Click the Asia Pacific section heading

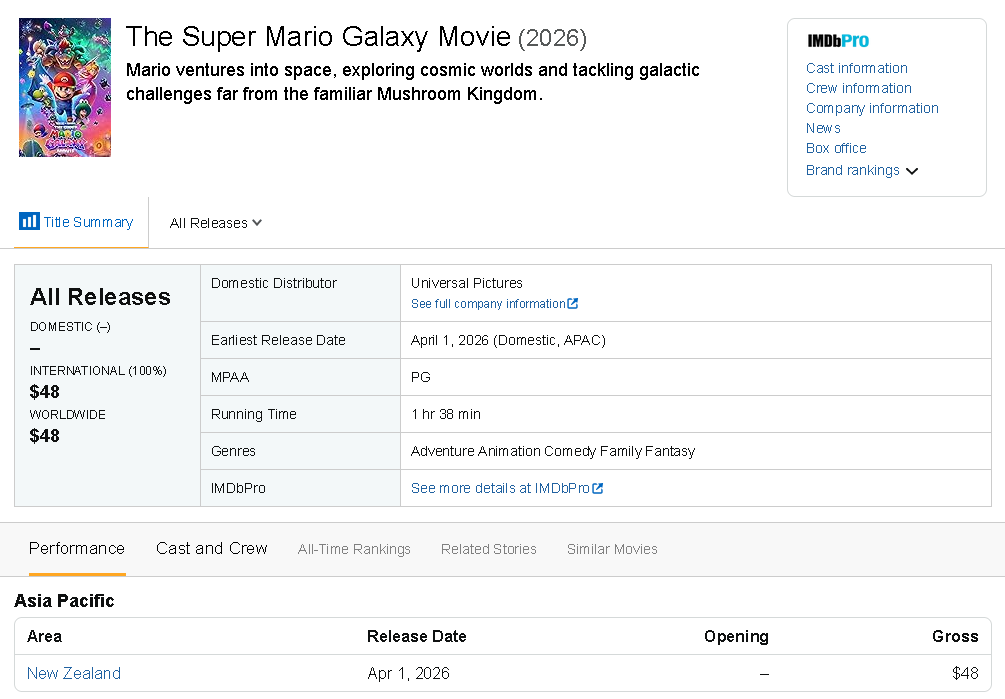(64, 601)
